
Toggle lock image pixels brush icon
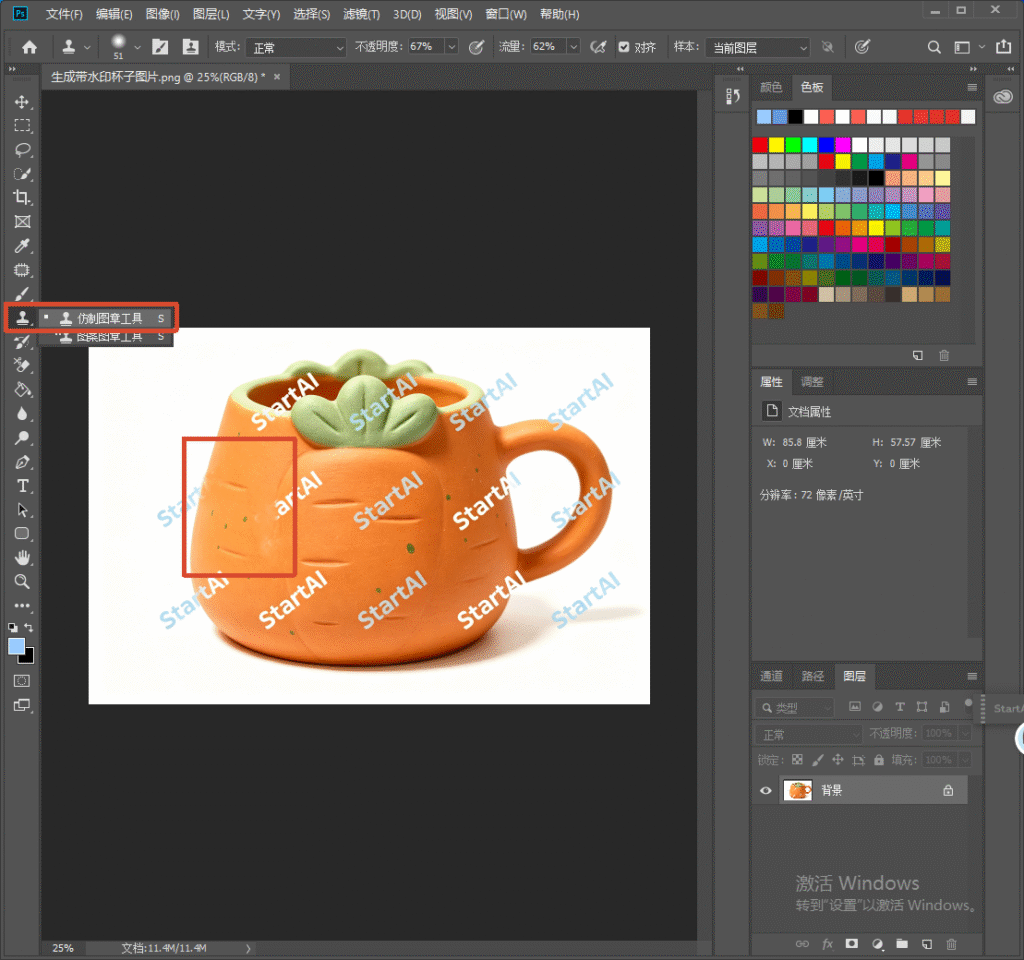tap(818, 760)
